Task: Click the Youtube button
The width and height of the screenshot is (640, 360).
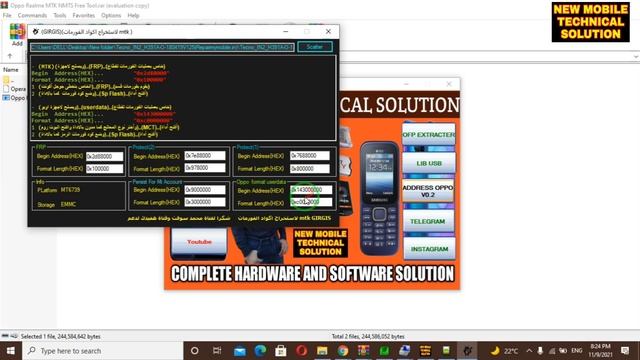Action: [199, 242]
